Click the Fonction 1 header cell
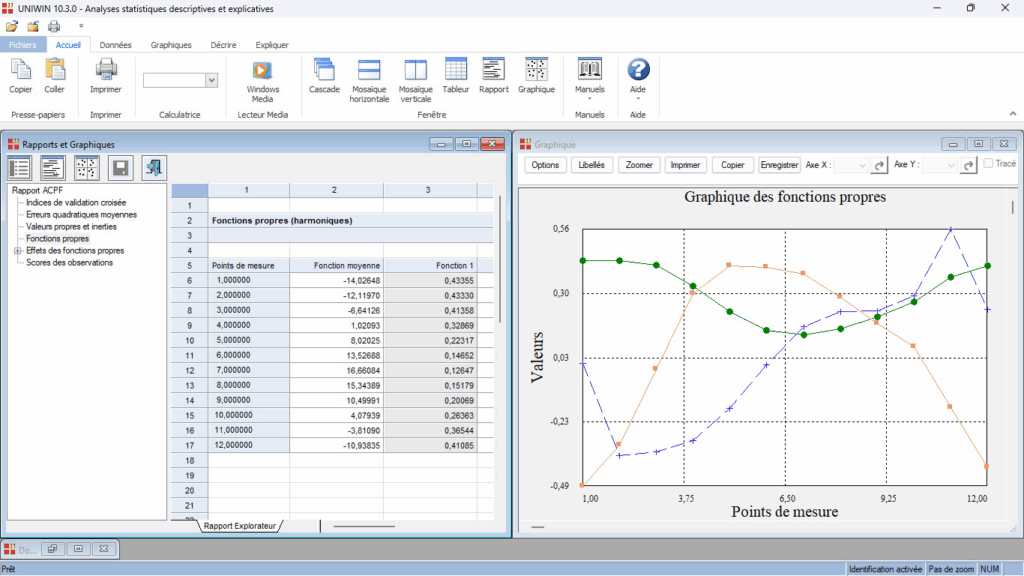 [x=430, y=266]
